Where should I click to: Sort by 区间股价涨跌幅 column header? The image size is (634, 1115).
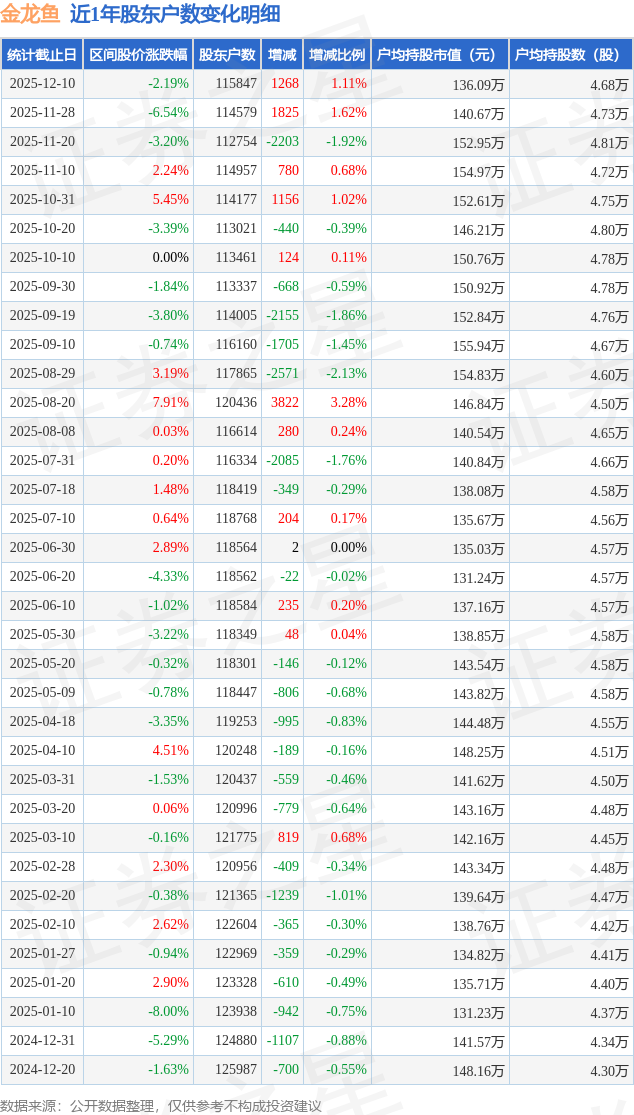pyautogui.click(x=138, y=55)
